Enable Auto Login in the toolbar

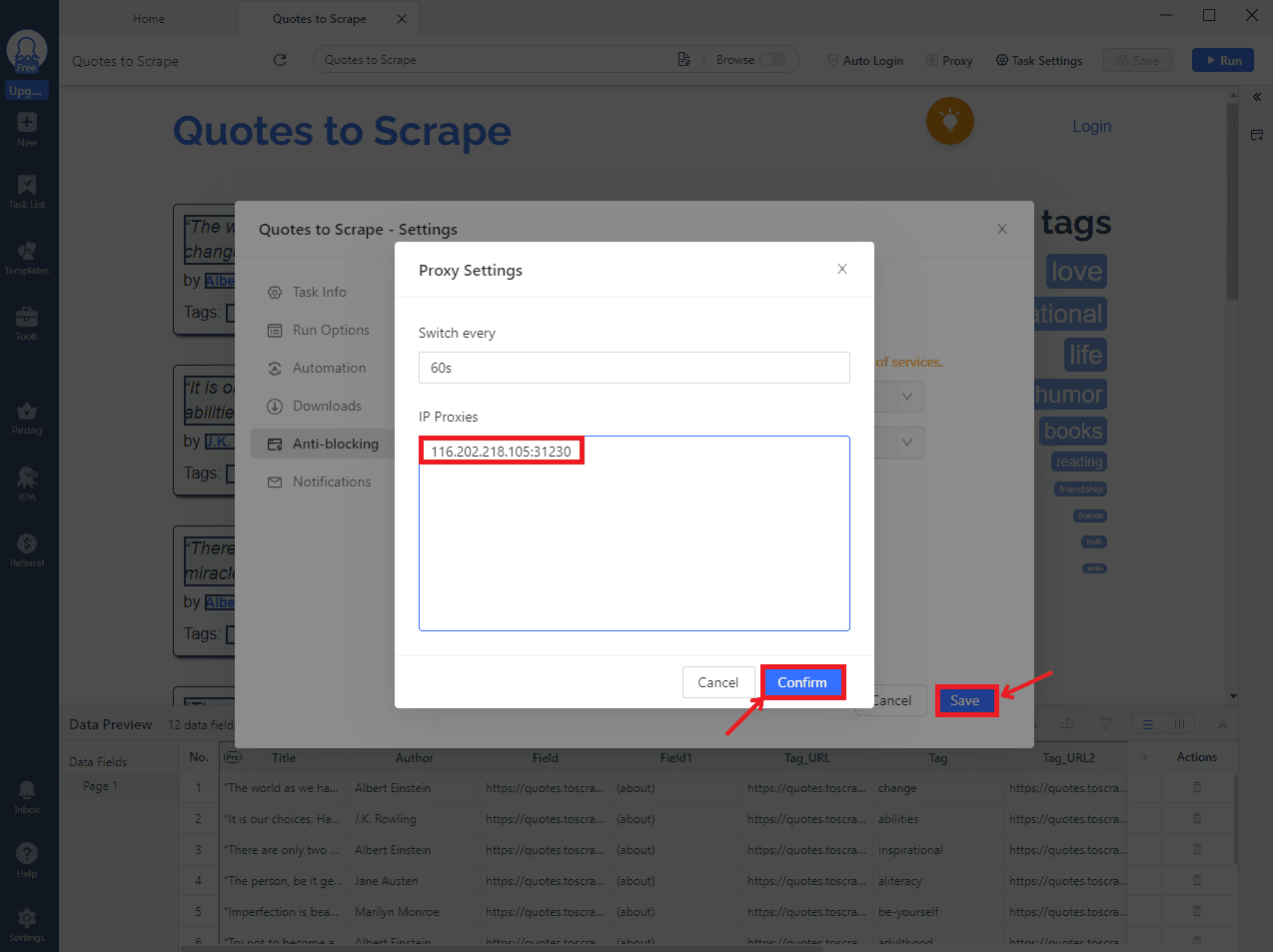(x=863, y=60)
